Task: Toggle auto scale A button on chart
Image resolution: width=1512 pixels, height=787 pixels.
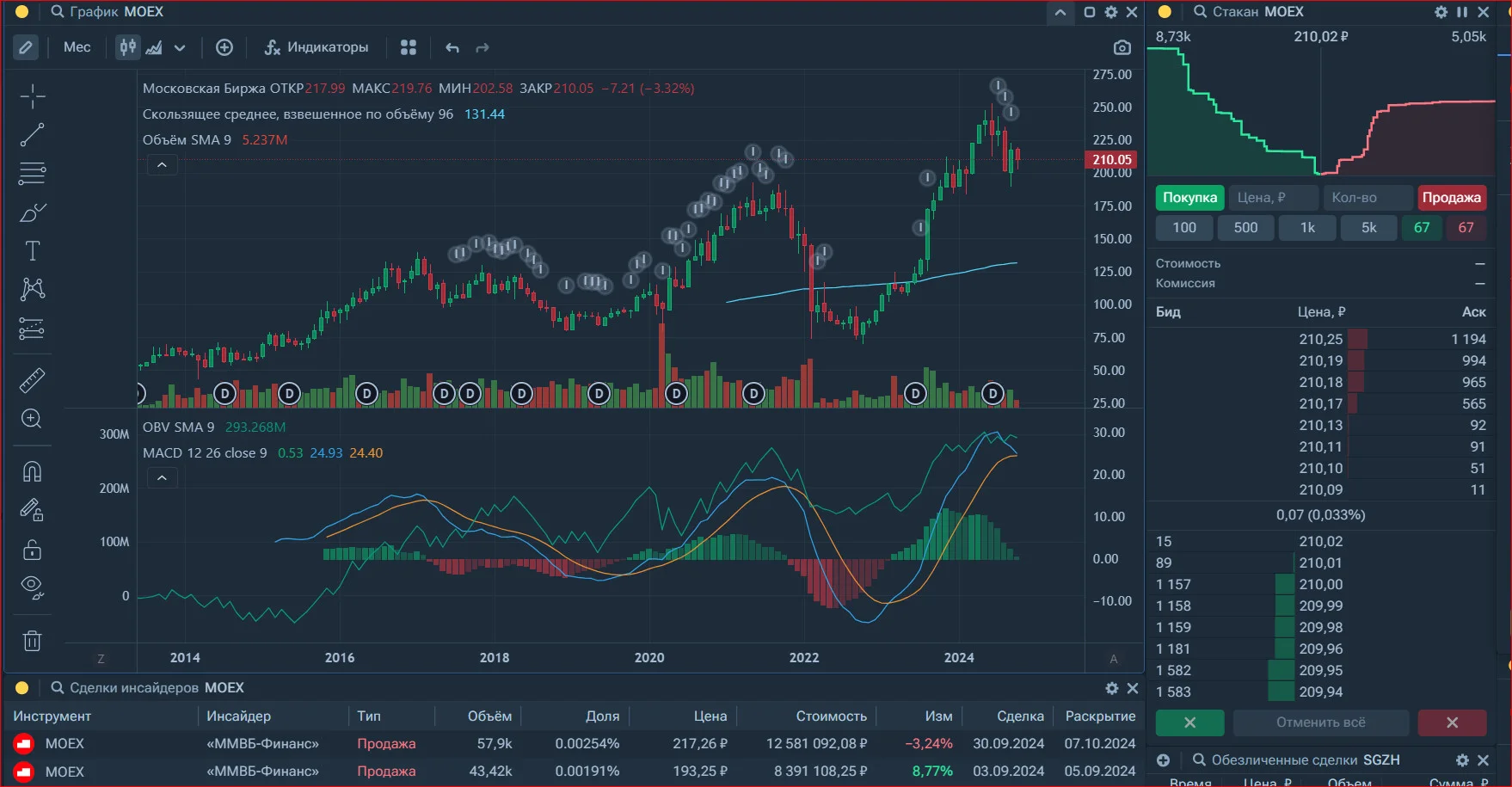Action: 1114,659
